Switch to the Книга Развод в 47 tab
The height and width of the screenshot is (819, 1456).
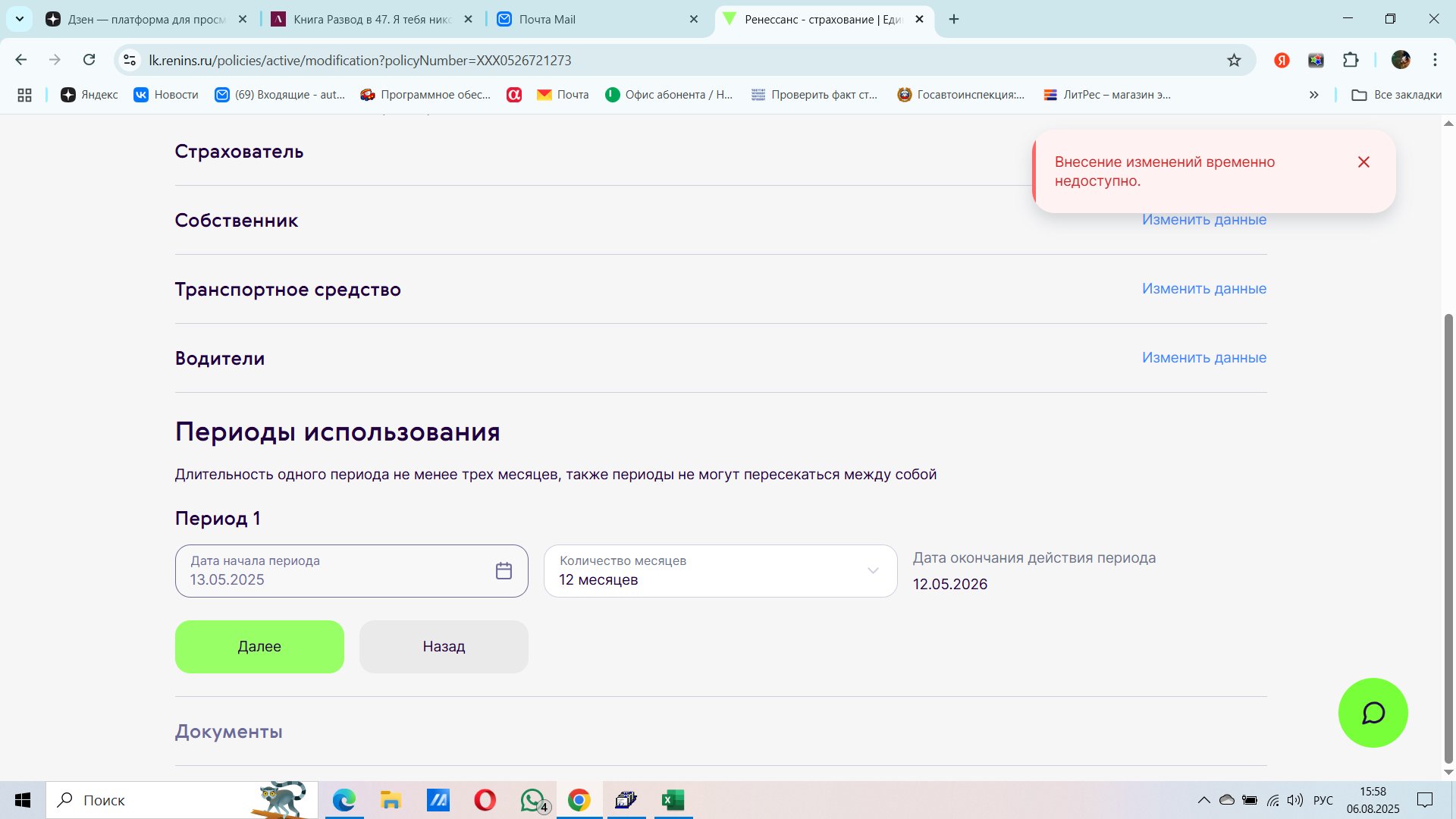[x=372, y=20]
